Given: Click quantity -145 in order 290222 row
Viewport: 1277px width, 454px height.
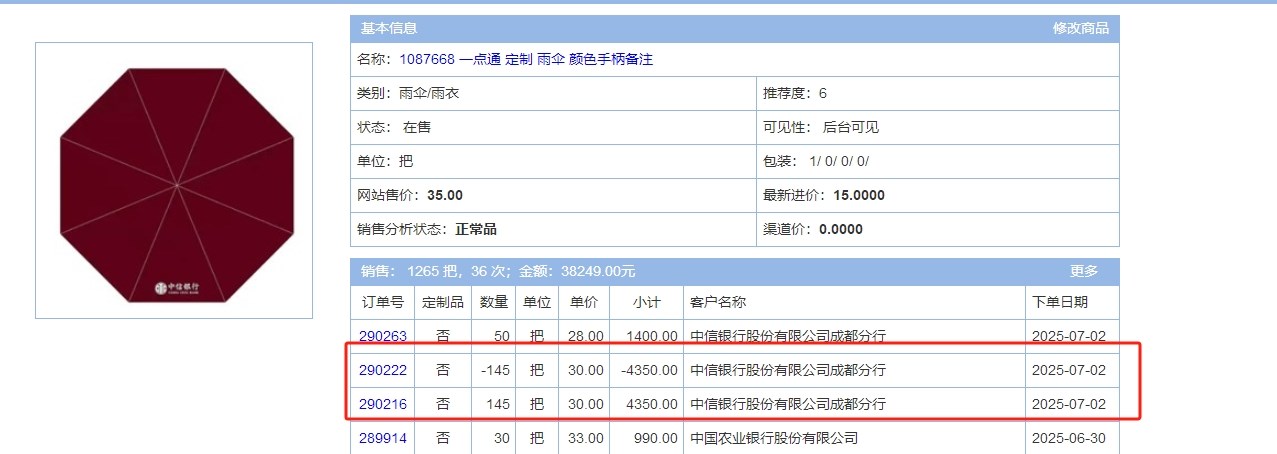Looking at the screenshot, I should 494,370.
